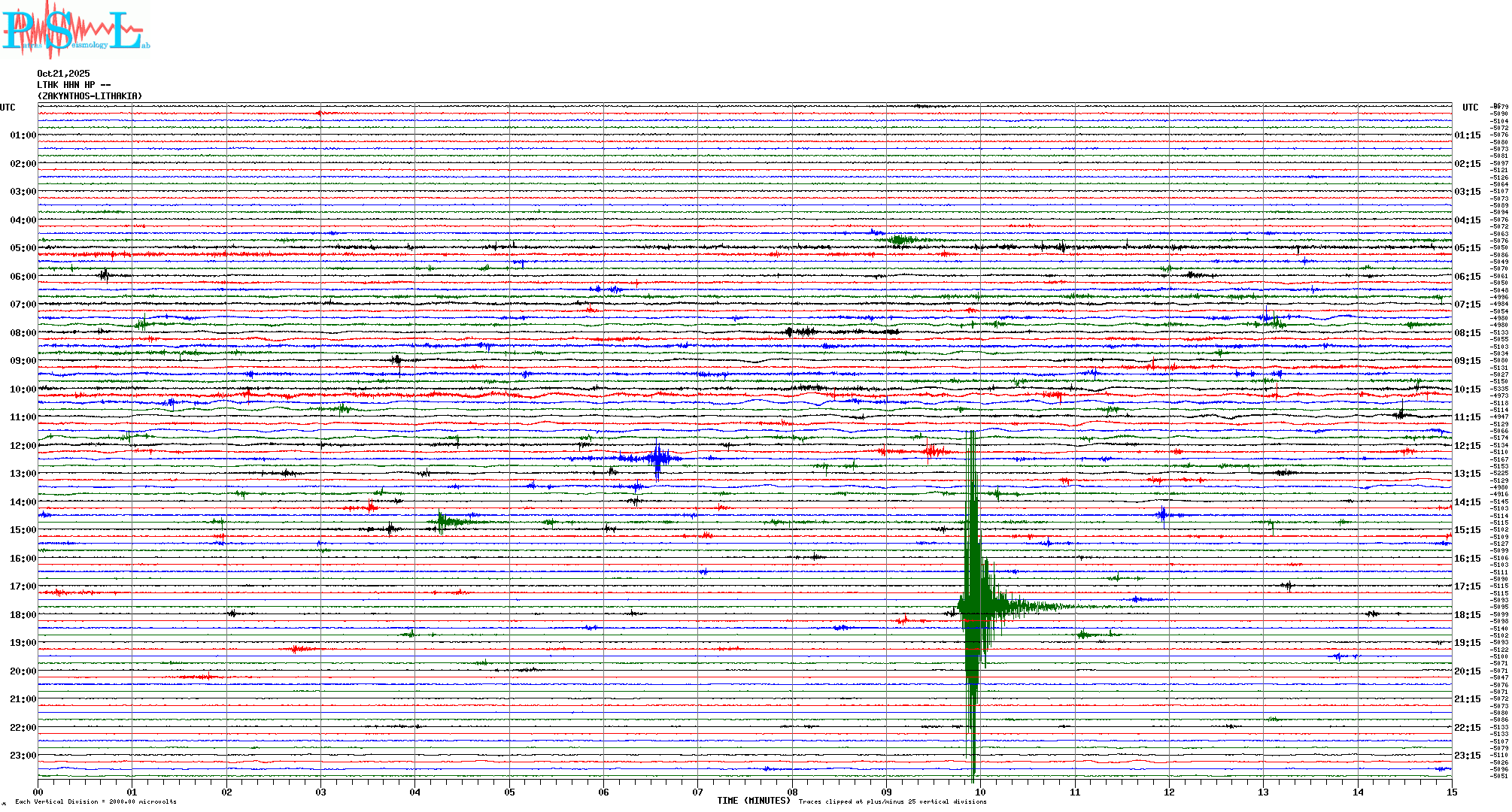Click minute marker 15 on bottom axis

[x=1451, y=792]
